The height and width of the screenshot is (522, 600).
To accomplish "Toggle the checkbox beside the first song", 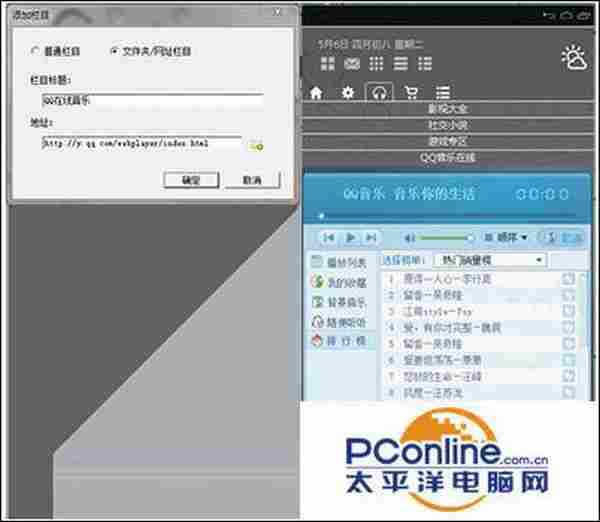I will coord(568,279).
